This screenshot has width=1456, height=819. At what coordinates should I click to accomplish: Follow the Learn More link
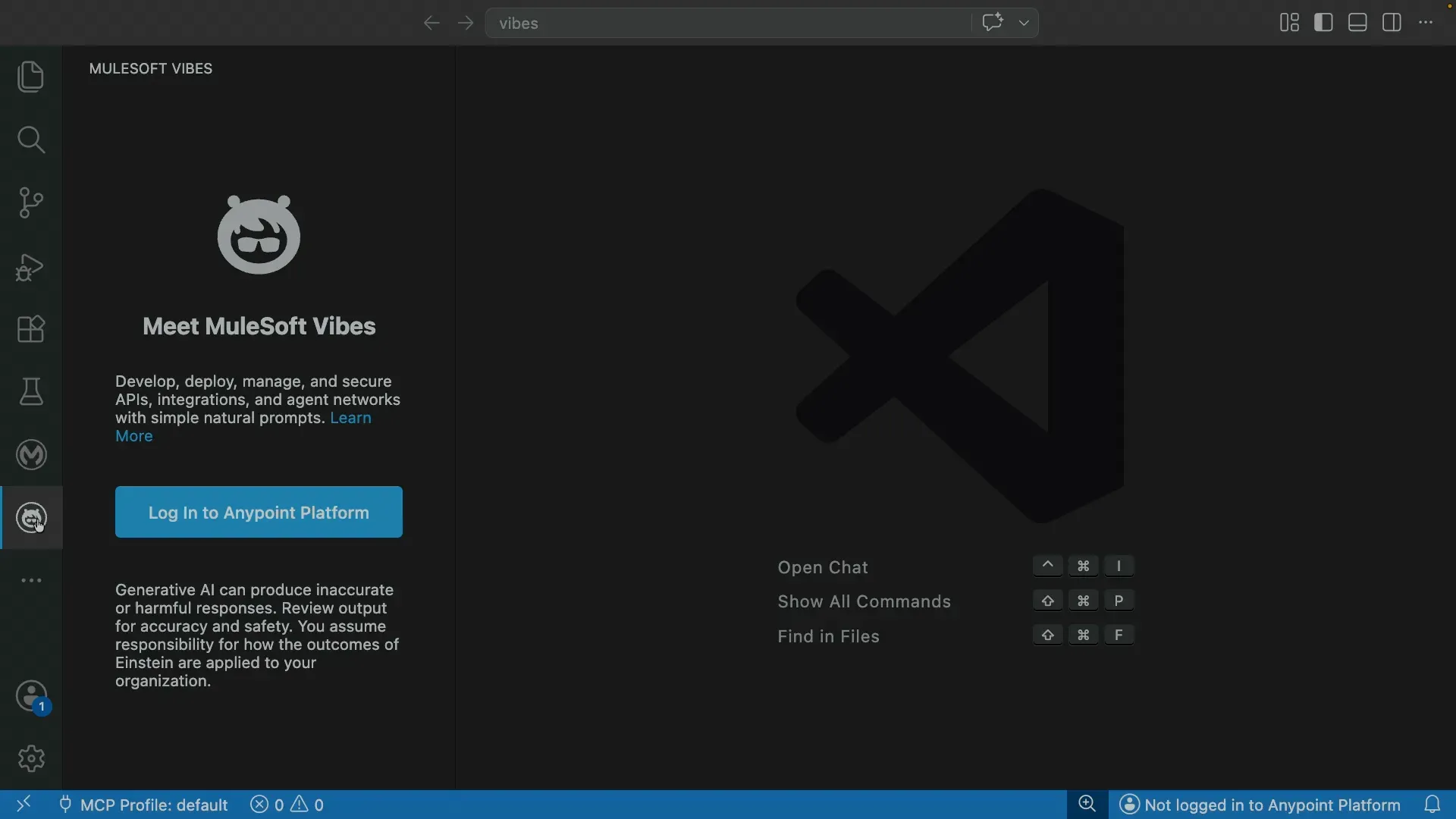(x=243, y=427)
